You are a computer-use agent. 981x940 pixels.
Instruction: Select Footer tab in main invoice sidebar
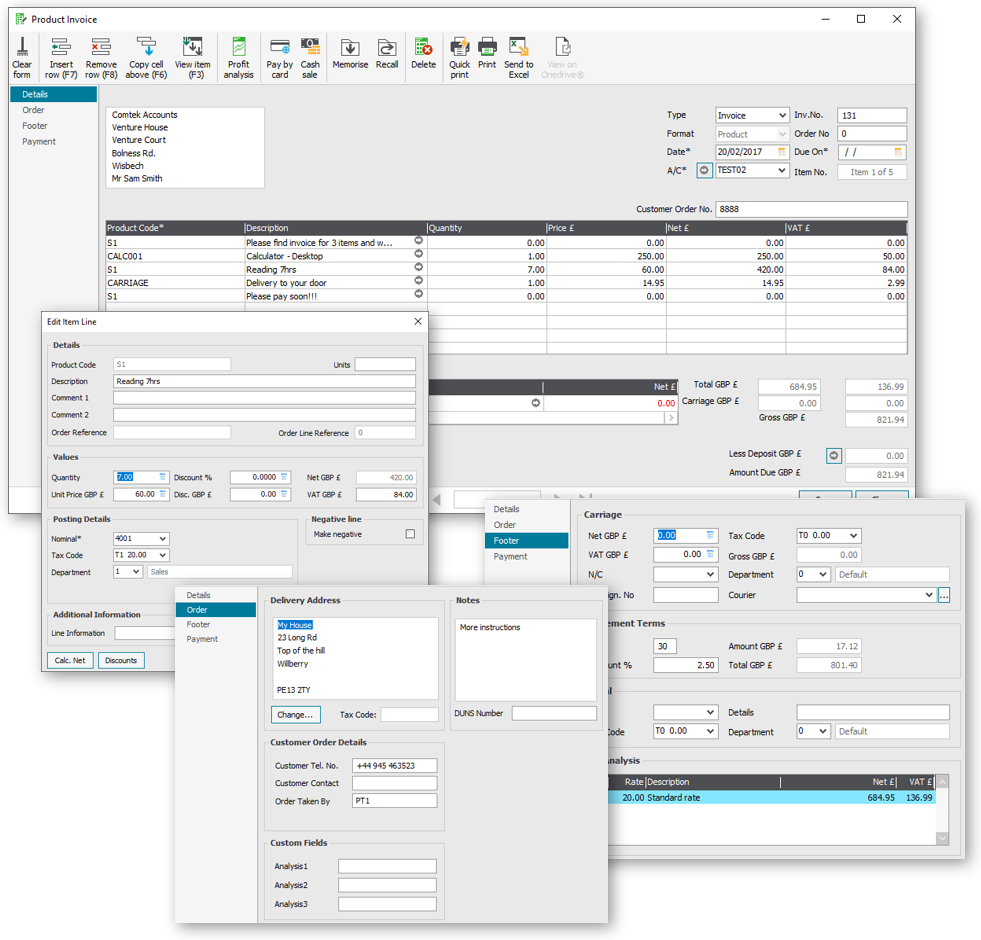(35, 126)
